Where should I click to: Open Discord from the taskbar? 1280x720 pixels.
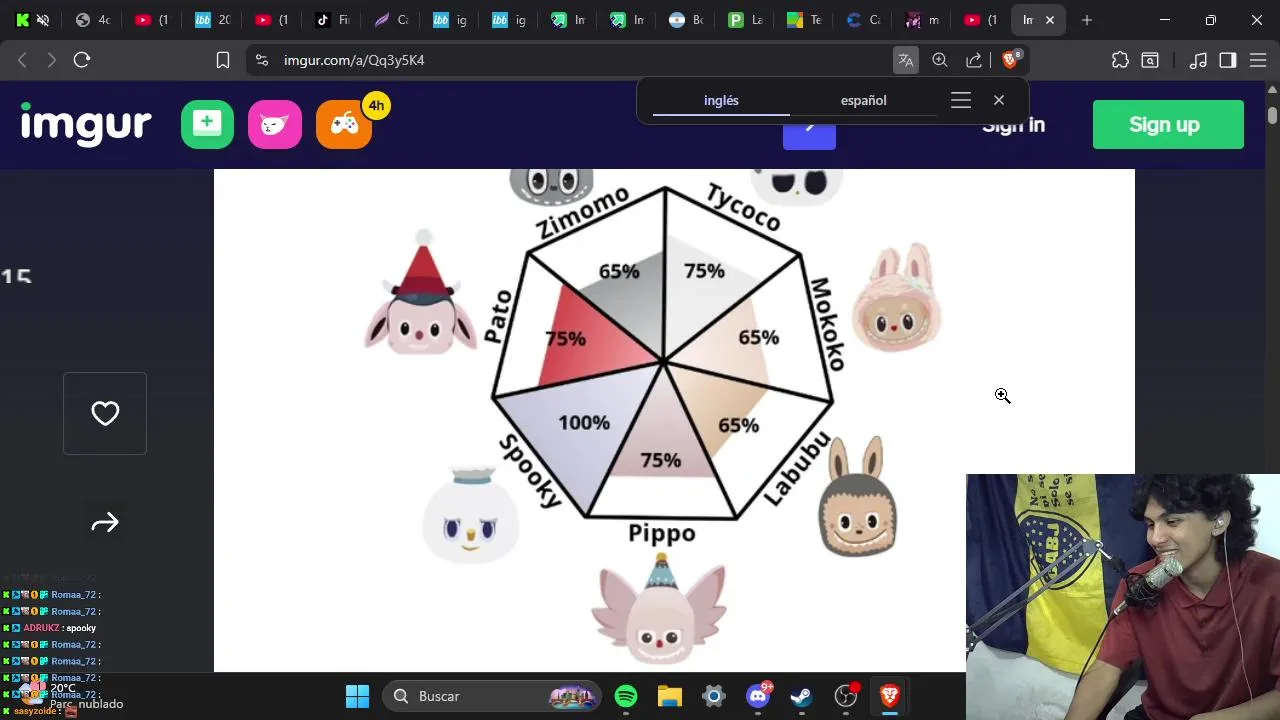point(758,696)
